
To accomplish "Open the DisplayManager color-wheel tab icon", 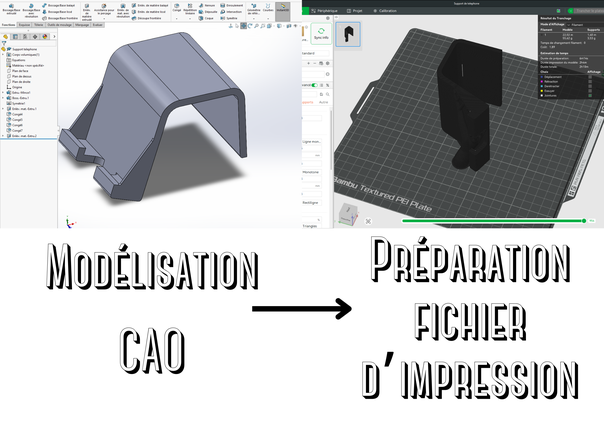I will coord(45,37).
